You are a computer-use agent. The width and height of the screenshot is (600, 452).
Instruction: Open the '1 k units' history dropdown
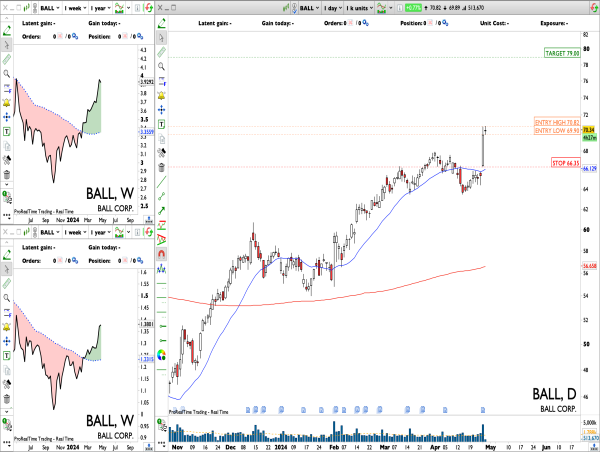359,8
